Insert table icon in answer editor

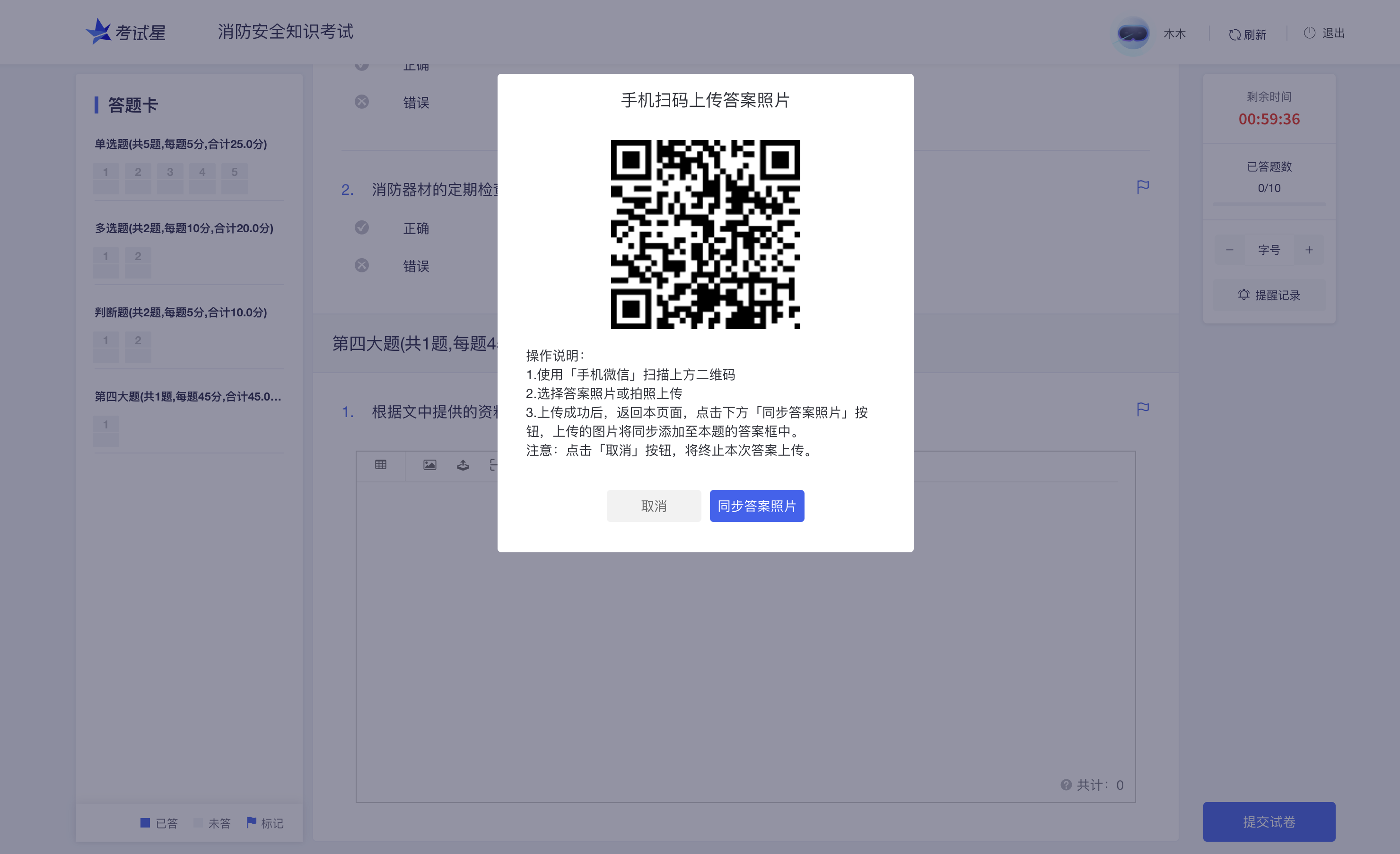point(381,465)
